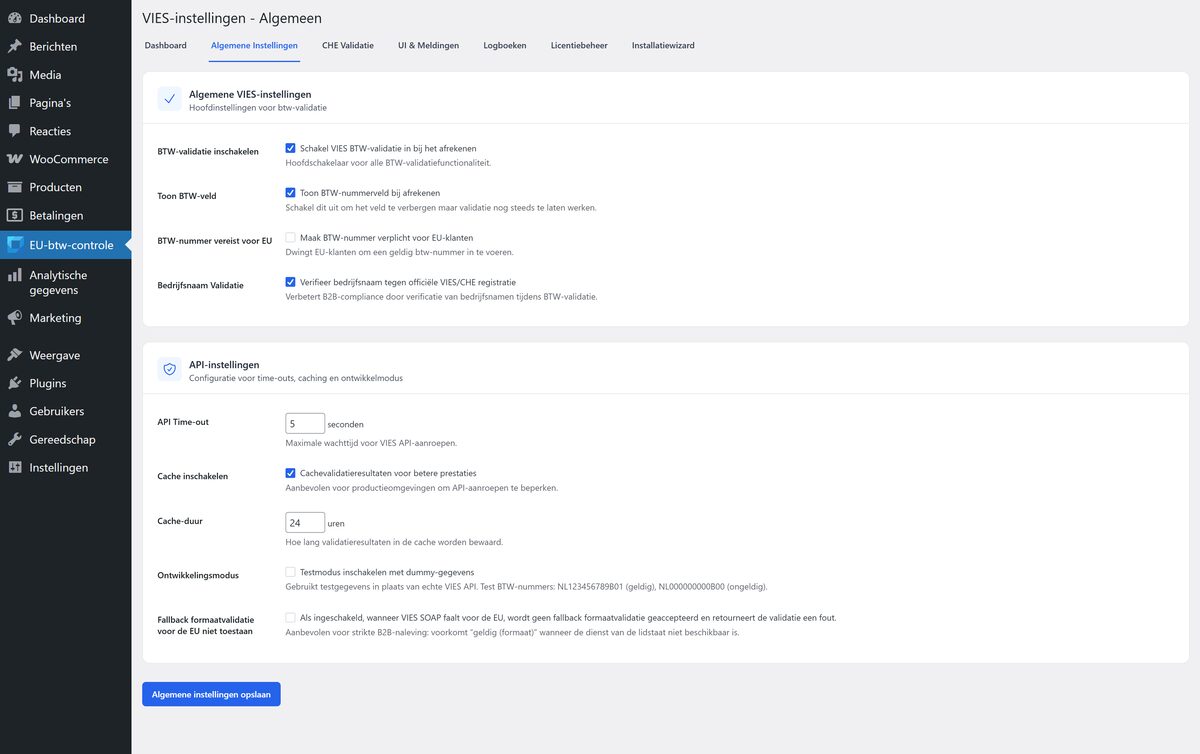The image size is (1200, 754).
Task: Click the Dashboard gauge icon in sidebar
Action: coord(15,18)
